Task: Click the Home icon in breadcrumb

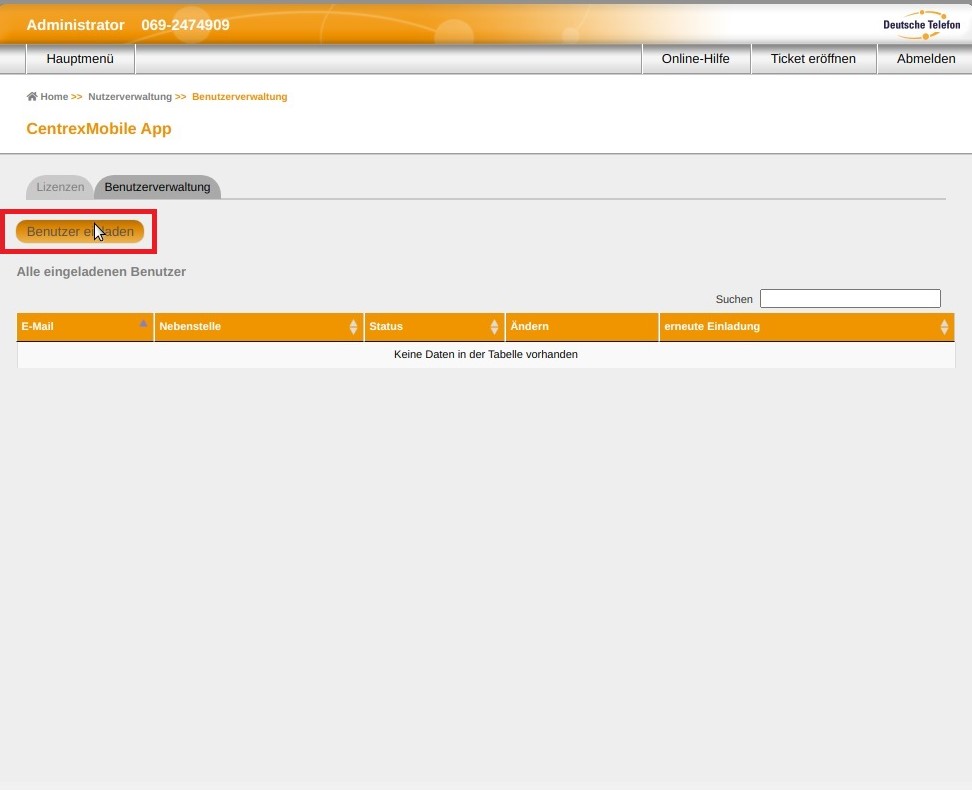Action: (x=32, y=96)
